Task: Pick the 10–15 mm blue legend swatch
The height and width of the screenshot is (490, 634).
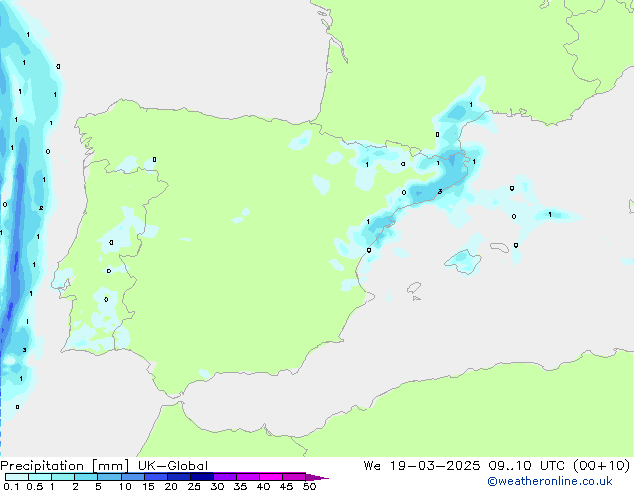Action: click(x=132, y=477)
